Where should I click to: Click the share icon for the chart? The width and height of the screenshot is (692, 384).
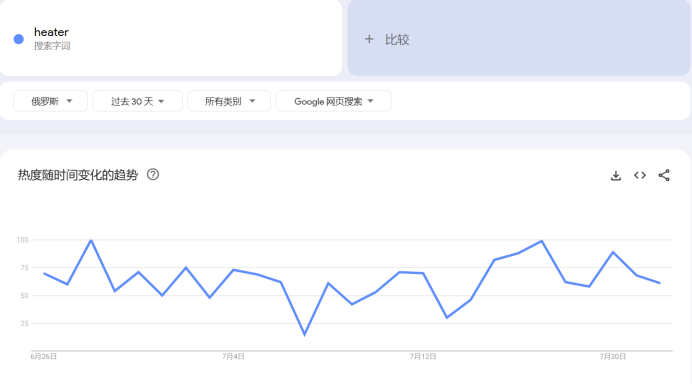tap(664, 175)
